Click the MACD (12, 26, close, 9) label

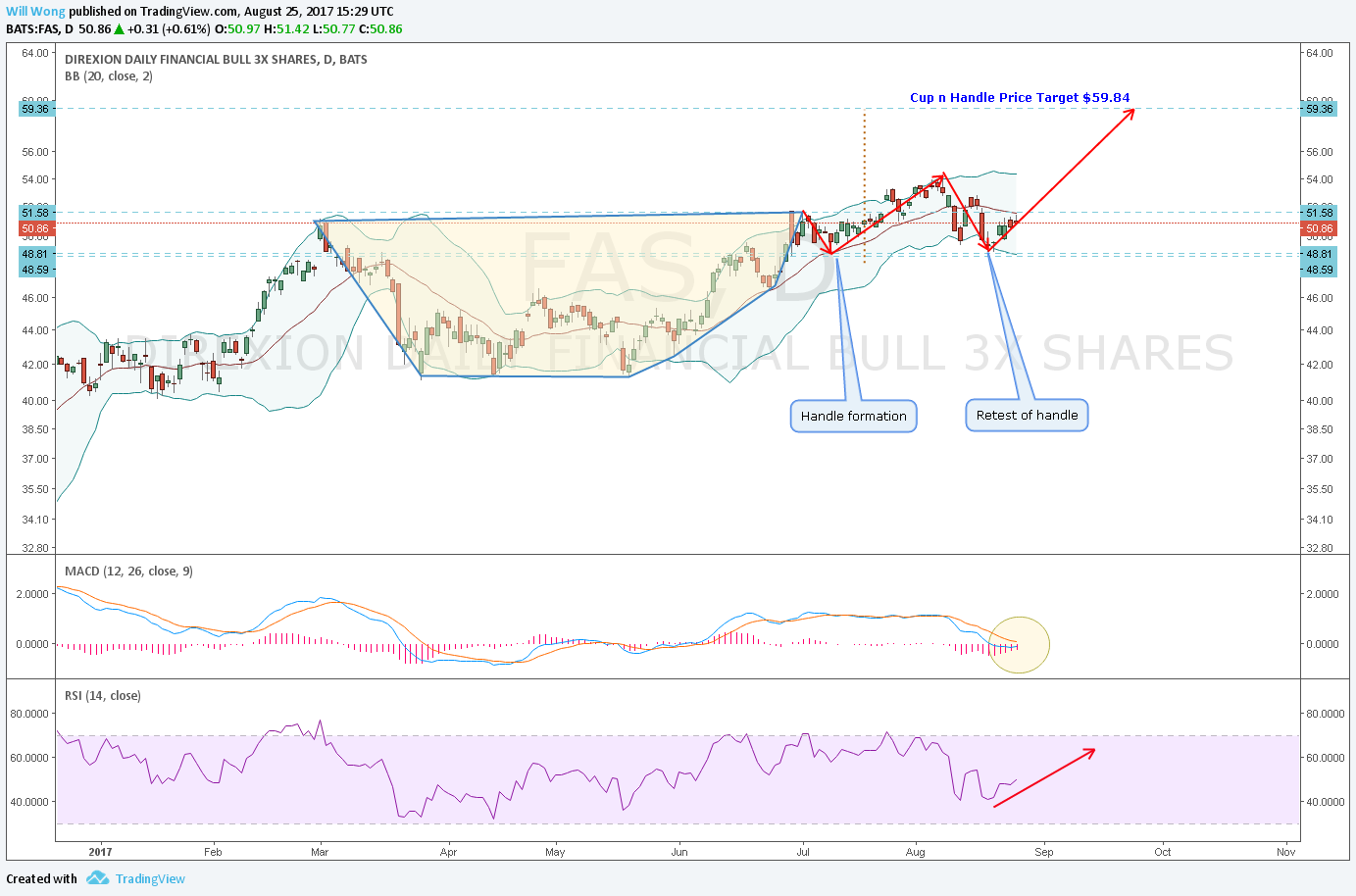coord(128,571)
